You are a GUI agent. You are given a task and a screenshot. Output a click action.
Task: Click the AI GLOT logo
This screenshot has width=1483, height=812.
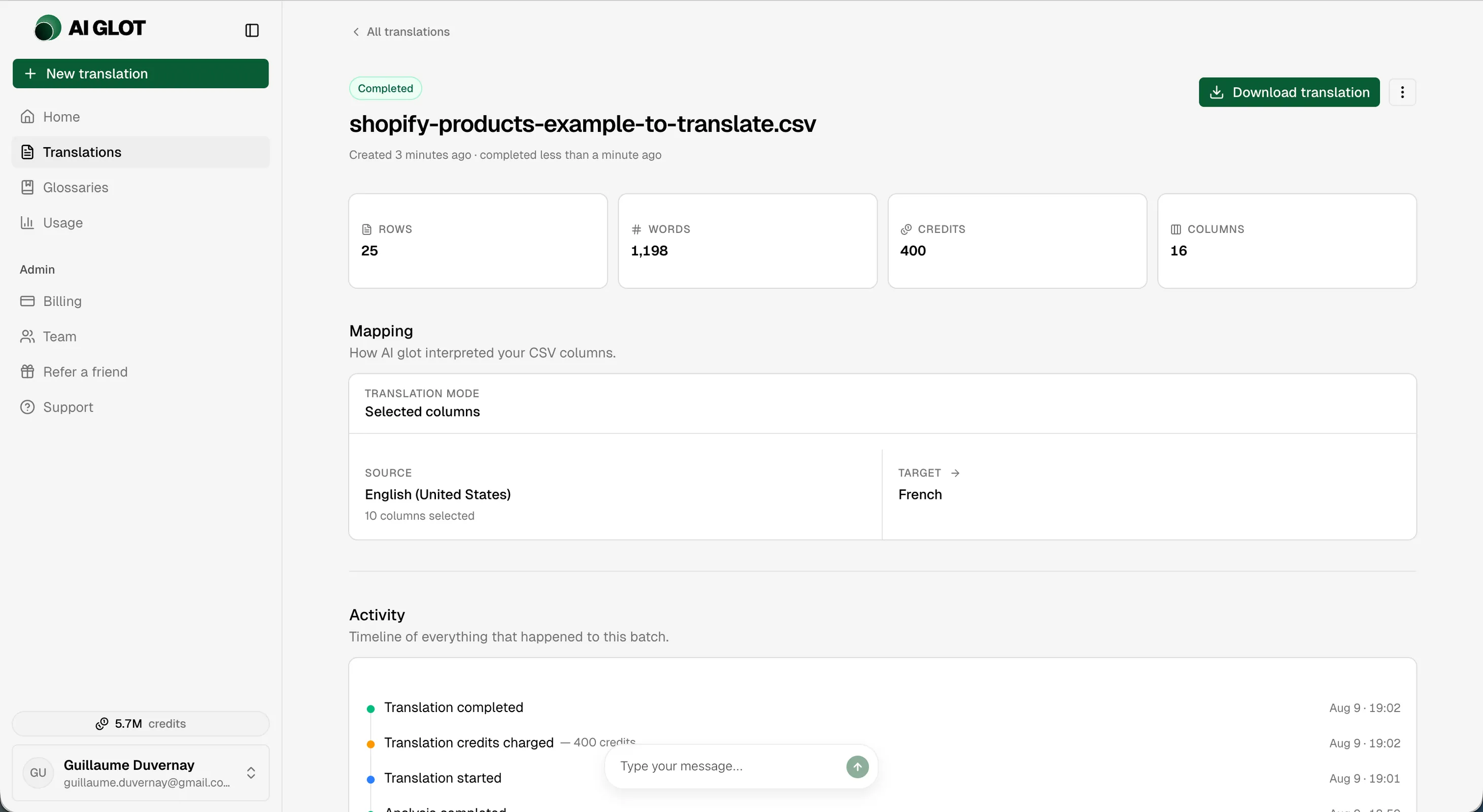coord(90,28)
